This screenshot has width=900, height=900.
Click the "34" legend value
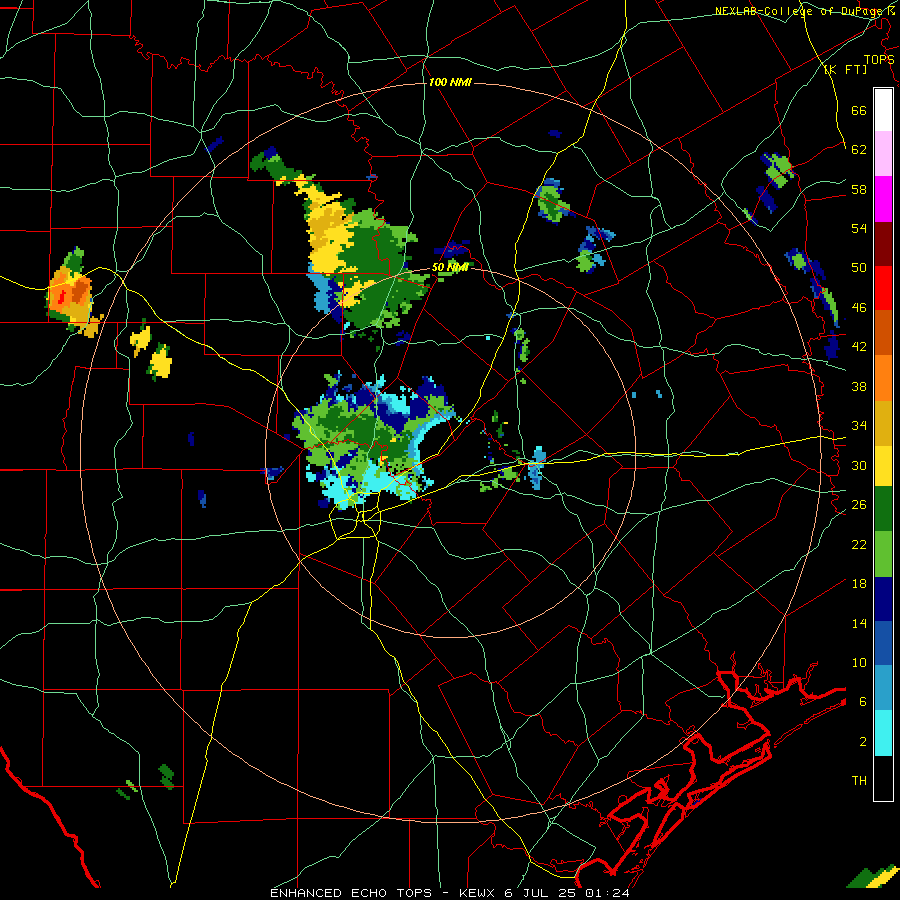point(859,426)
